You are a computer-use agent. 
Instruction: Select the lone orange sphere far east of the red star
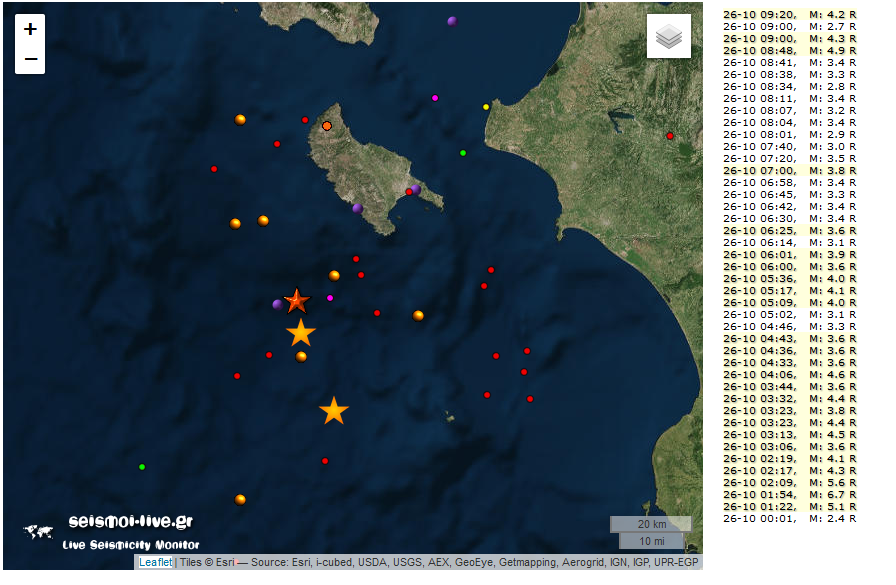coord(418,315)
